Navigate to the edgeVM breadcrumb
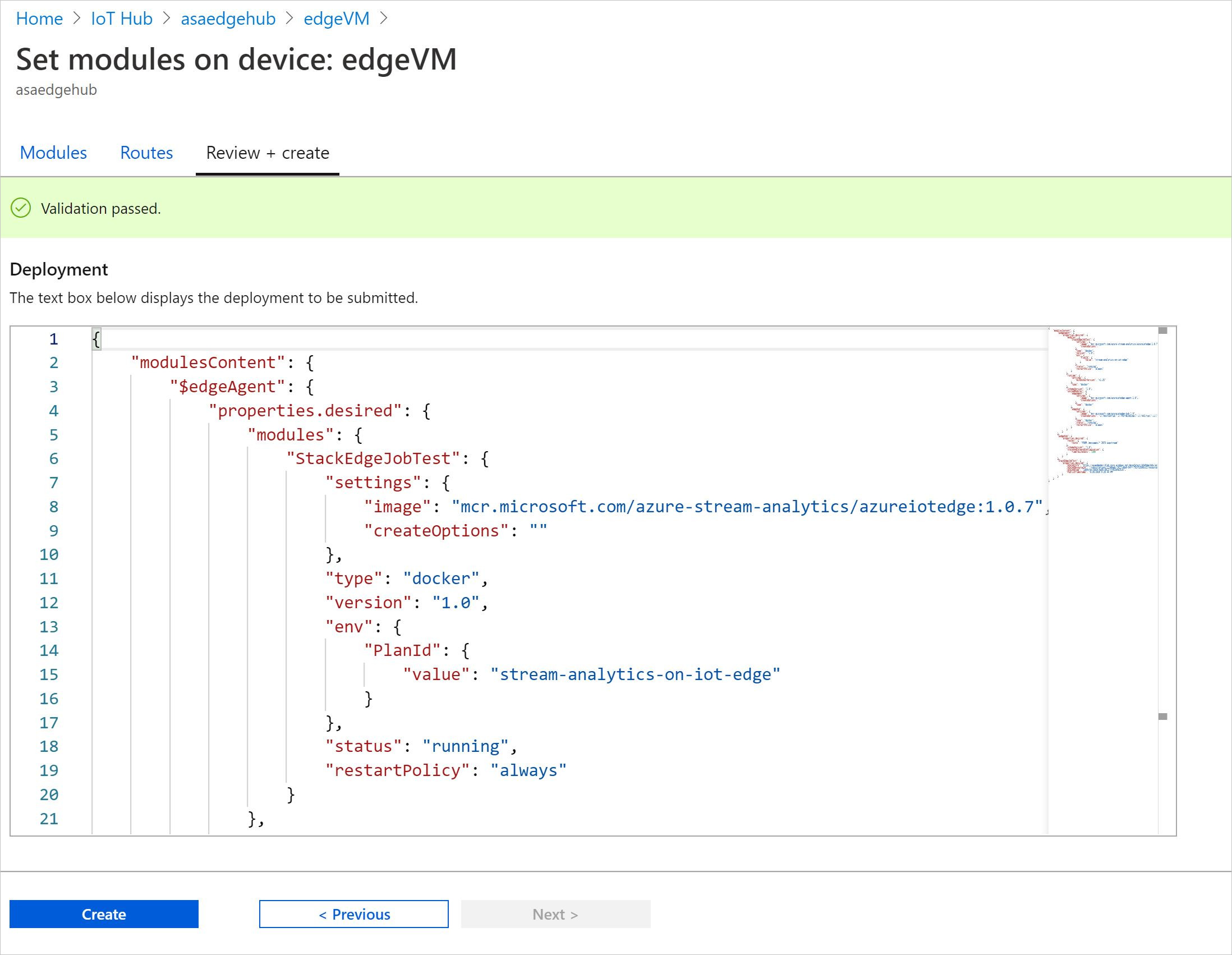The width and height of the screenshot is (1232, 955). coord(336,19)
